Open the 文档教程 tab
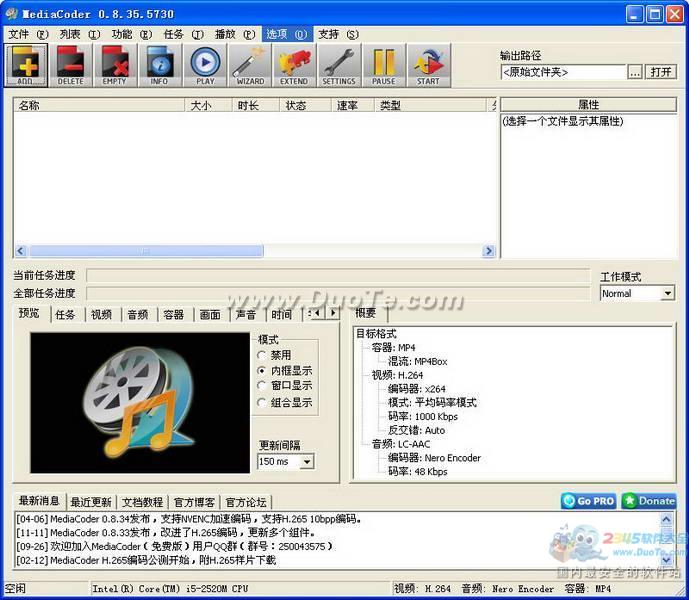The image size is (689, 600). (142, 502)
